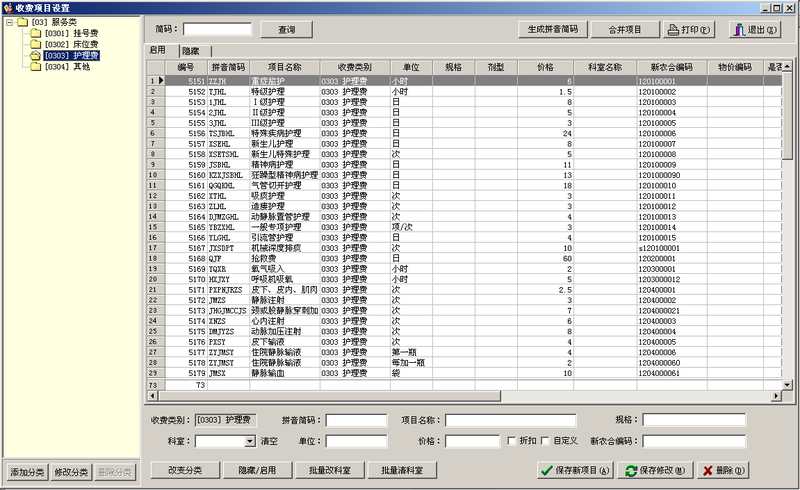Switch to the 隐藏 tab
This screenshot has height=490, width=800.
pyautogui.click(x=191, y=51)
